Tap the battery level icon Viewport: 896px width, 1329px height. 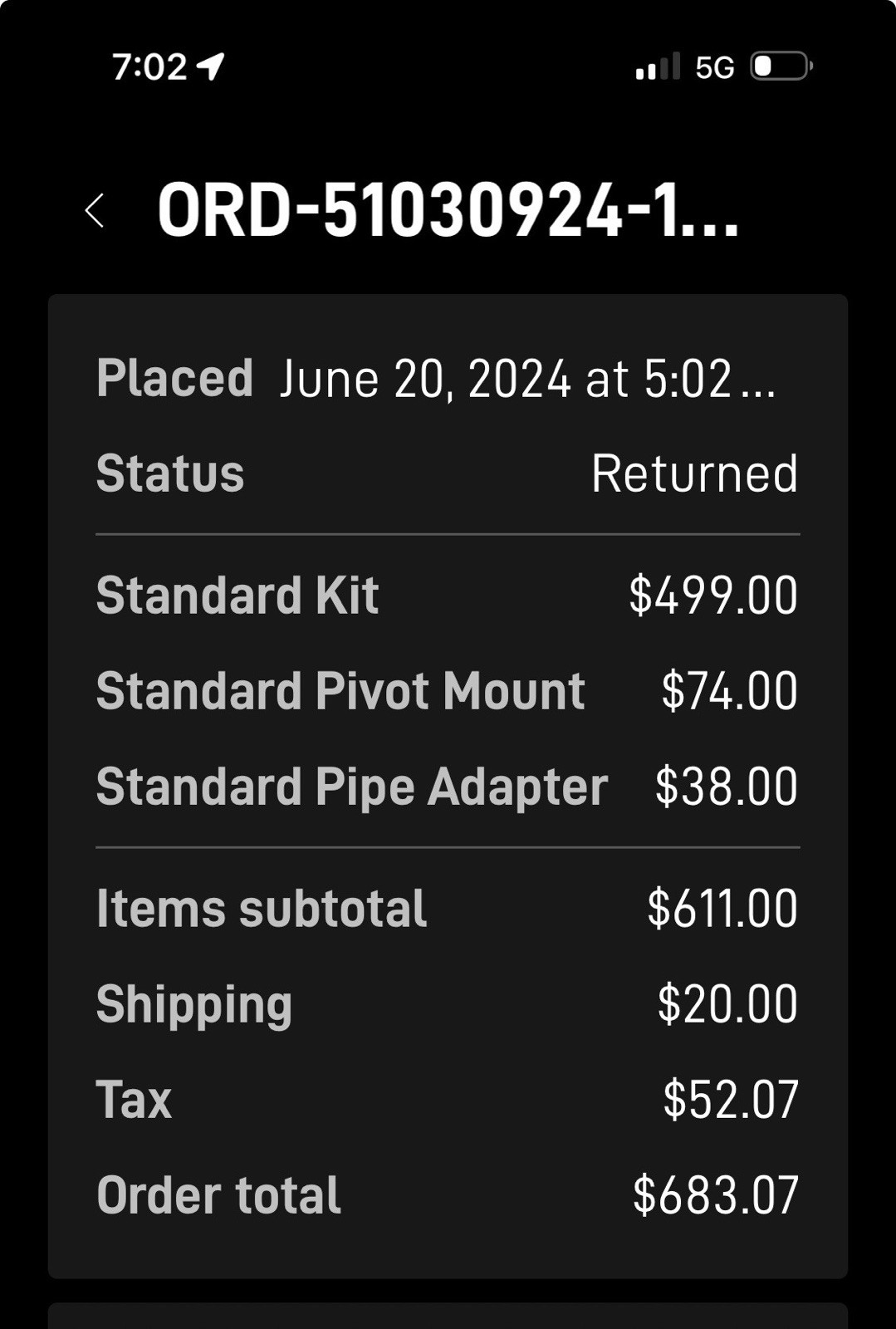click(781, 66)
